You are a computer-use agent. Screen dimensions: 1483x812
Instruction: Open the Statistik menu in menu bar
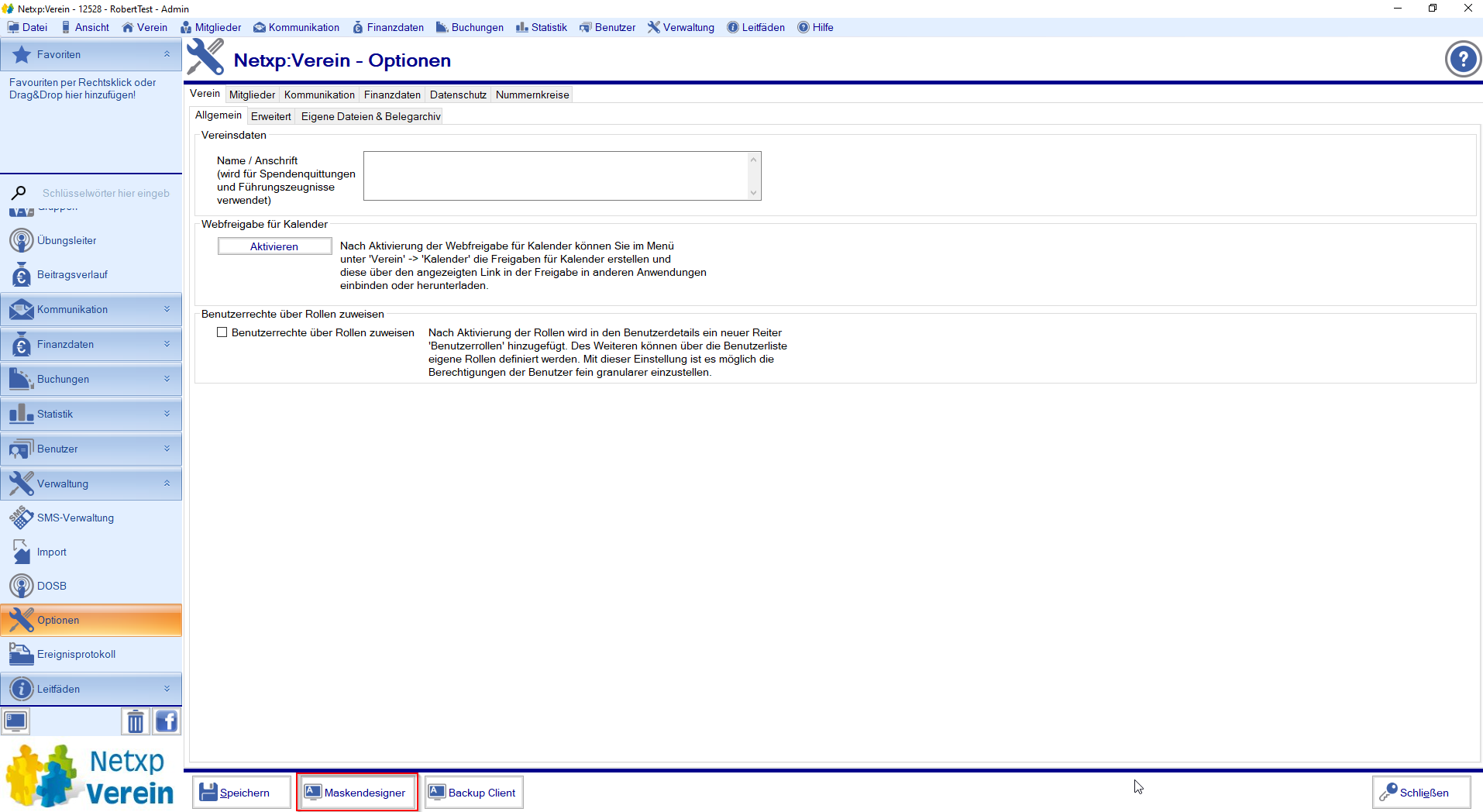[542, 27]
